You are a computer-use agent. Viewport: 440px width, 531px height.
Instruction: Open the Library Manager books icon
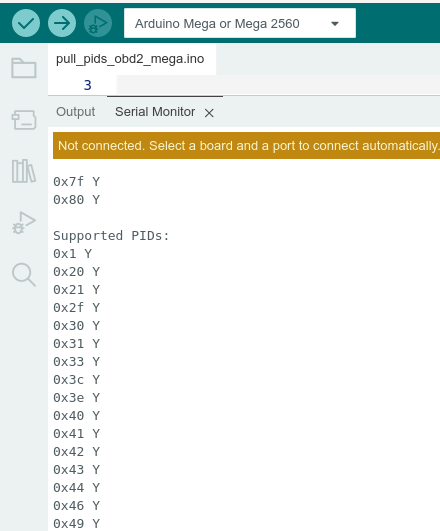(24, 171)
